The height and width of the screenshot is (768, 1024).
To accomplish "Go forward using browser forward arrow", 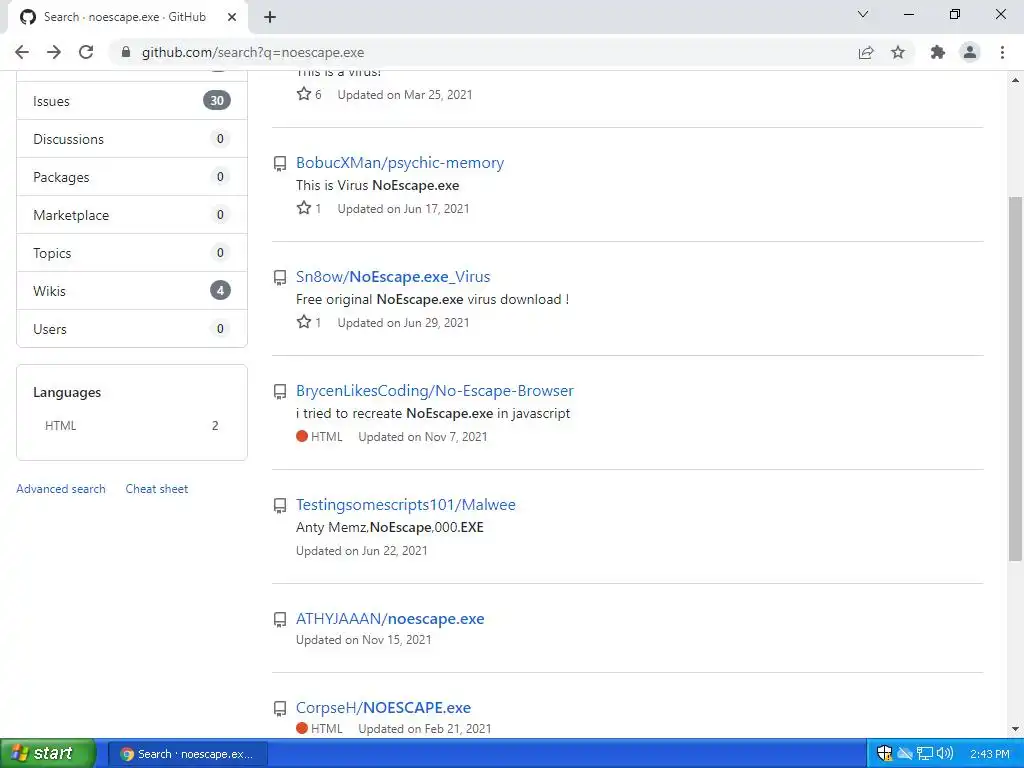I will (x=54, y=52).
